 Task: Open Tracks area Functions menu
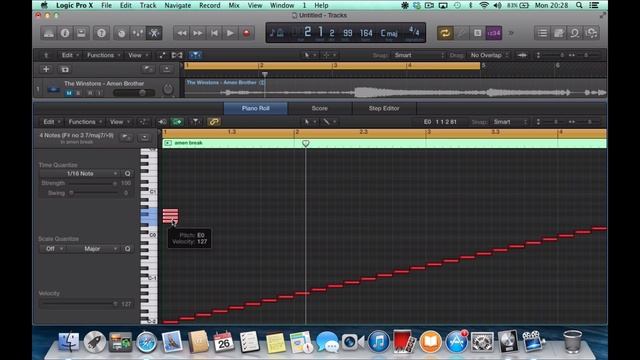coord(104,55)
